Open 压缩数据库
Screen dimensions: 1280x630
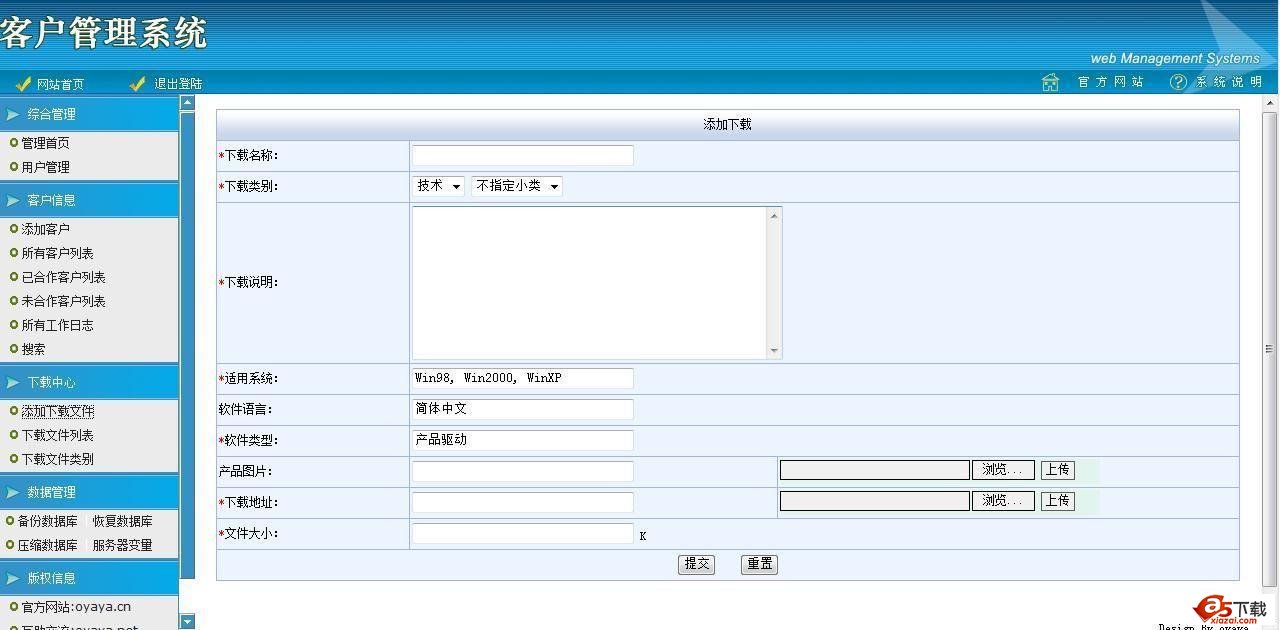click(47, 545)
